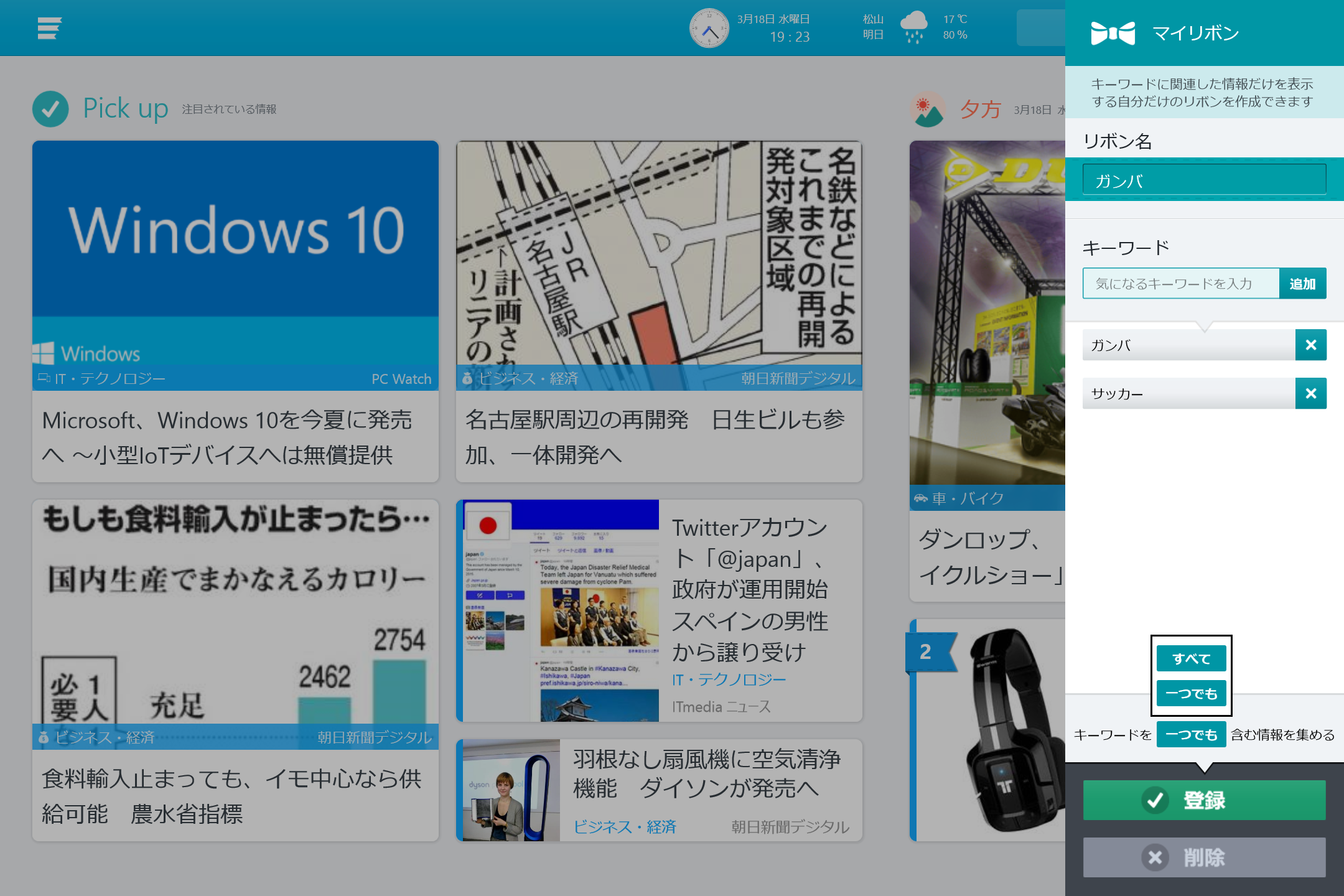The image size is (1344, 896).
Task: Open the IT・テクノロジー category link
Action: 729,679
